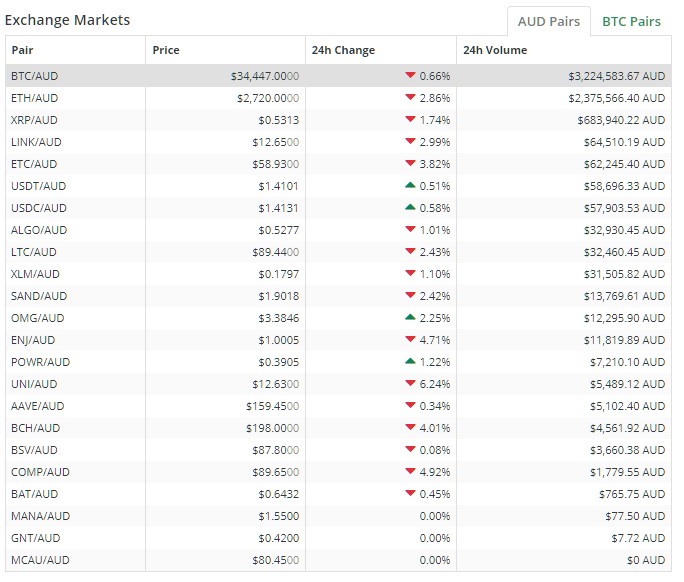Sort by the Pair column header
Viewport: 684px width, 582px height.
click(22, 50)
